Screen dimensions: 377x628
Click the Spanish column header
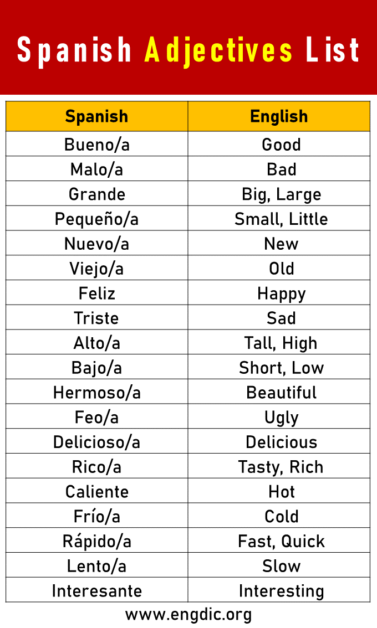click(x=97, y=117)
